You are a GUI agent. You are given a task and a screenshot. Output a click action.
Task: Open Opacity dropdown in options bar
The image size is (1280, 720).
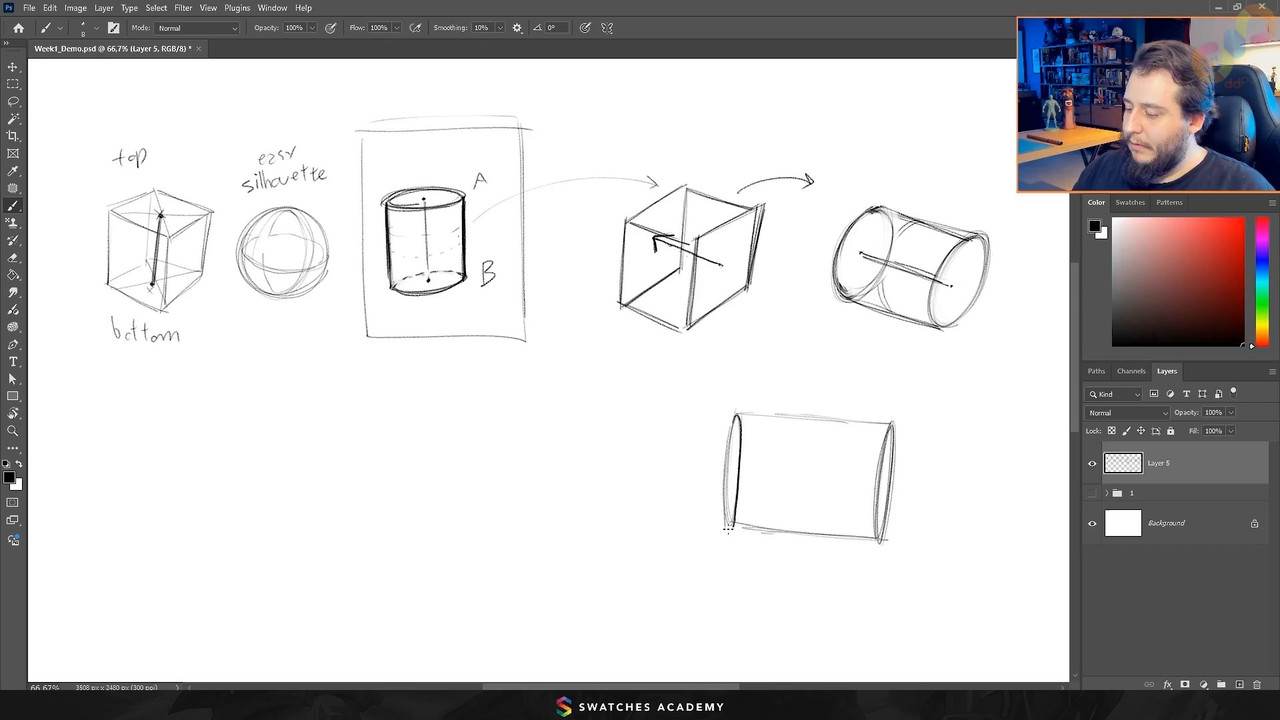(x=312, y=28)
